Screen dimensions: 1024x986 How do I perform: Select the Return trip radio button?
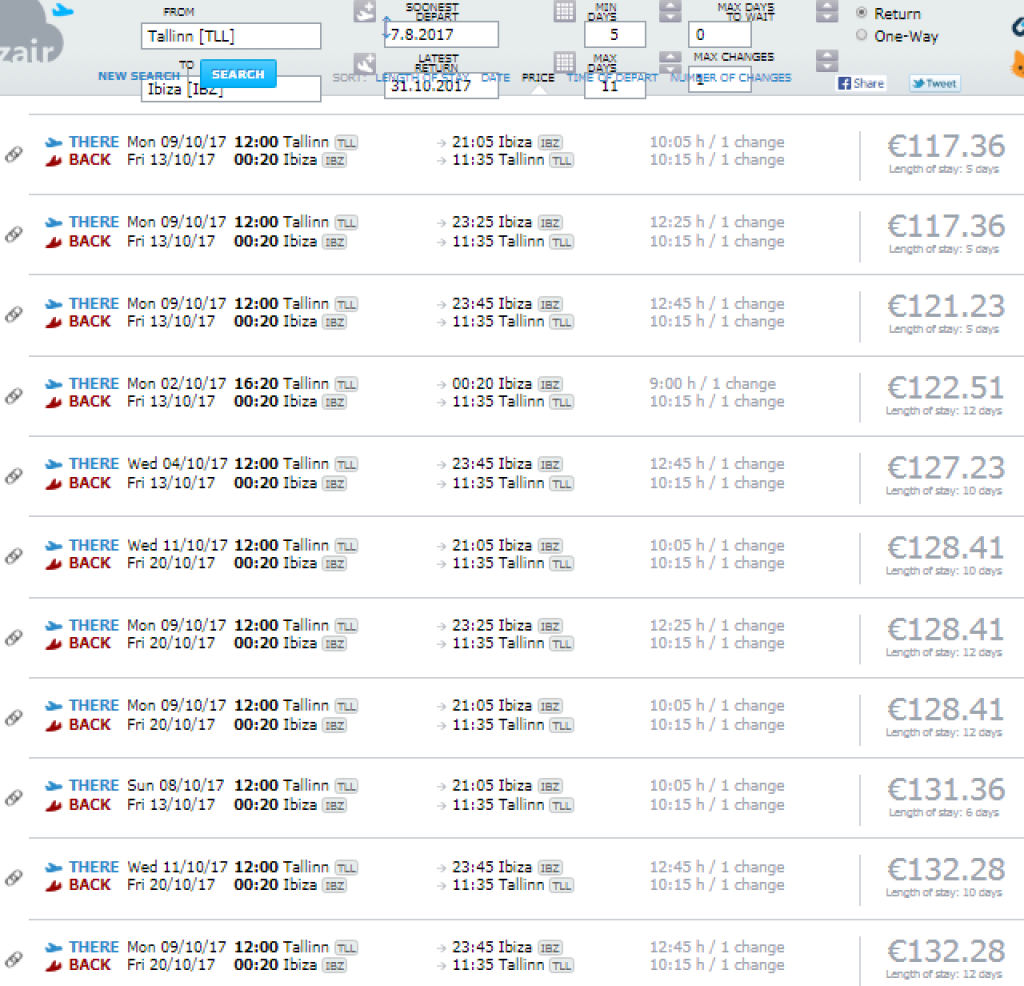pos(862,14)
